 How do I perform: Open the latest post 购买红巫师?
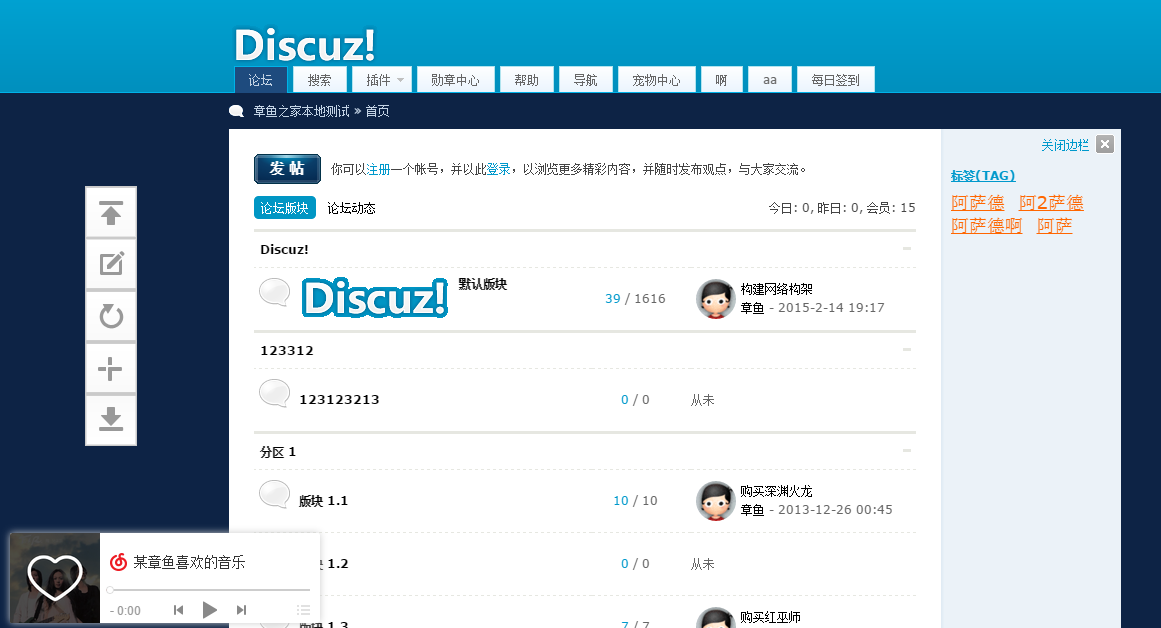pyautogui.click(x=771, y=617)
